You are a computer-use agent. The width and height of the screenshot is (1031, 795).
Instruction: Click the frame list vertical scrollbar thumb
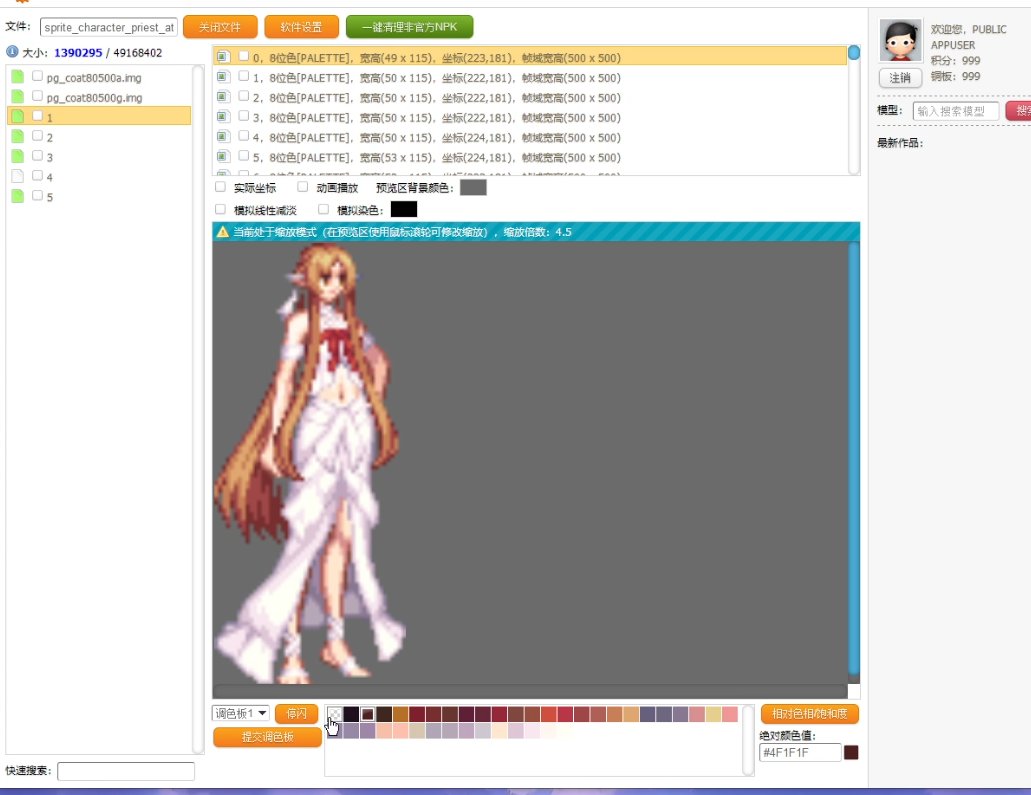pyautogui.click(x=853, y=53)
